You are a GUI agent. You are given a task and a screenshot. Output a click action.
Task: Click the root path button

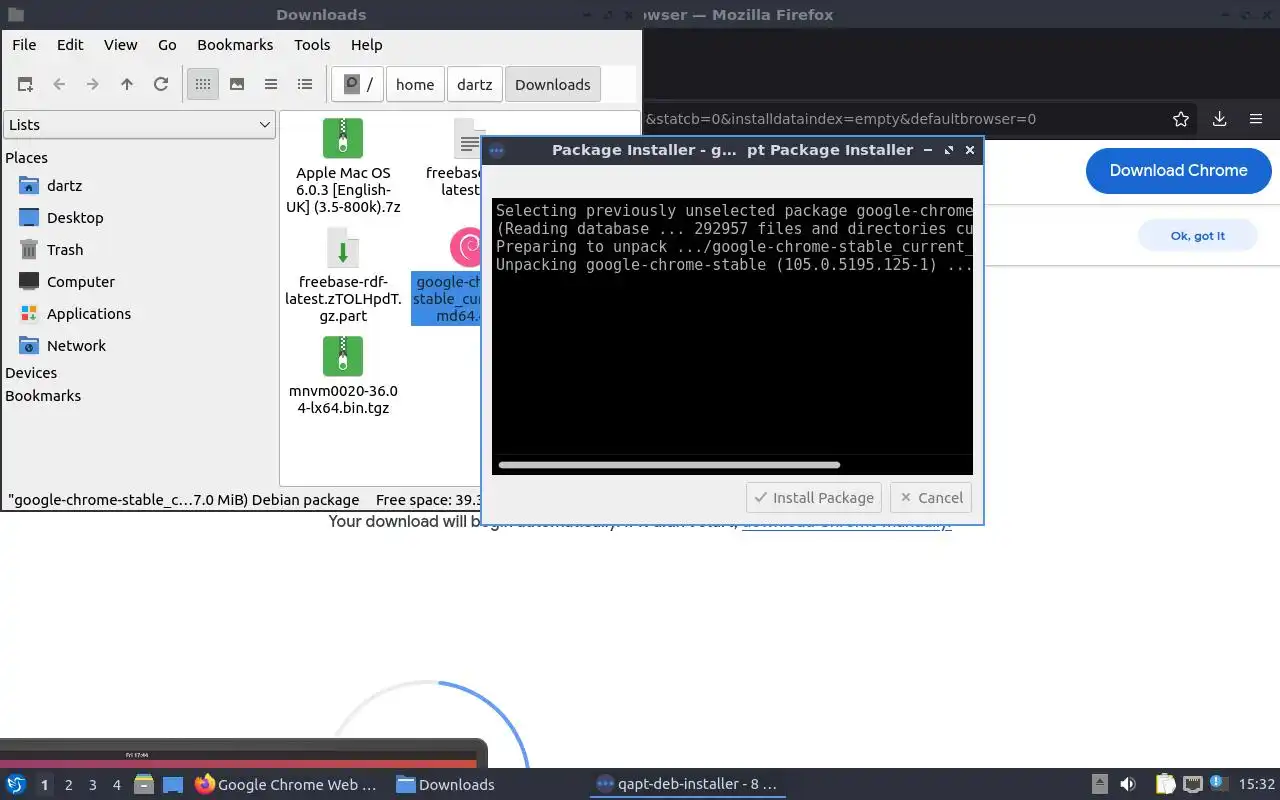358,85
